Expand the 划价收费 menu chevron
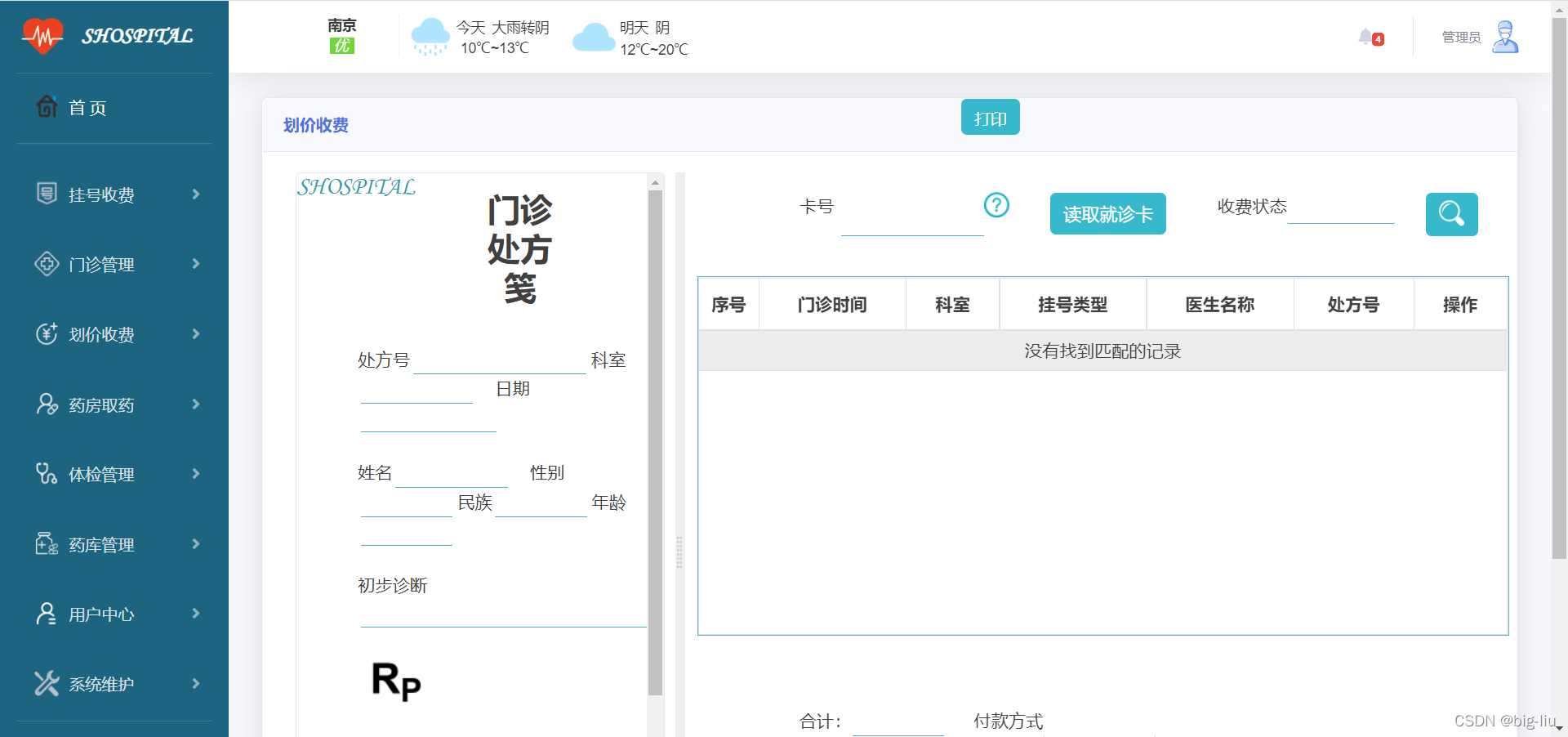This screenshot has height=737, width=1568. [x=196, y=333]
